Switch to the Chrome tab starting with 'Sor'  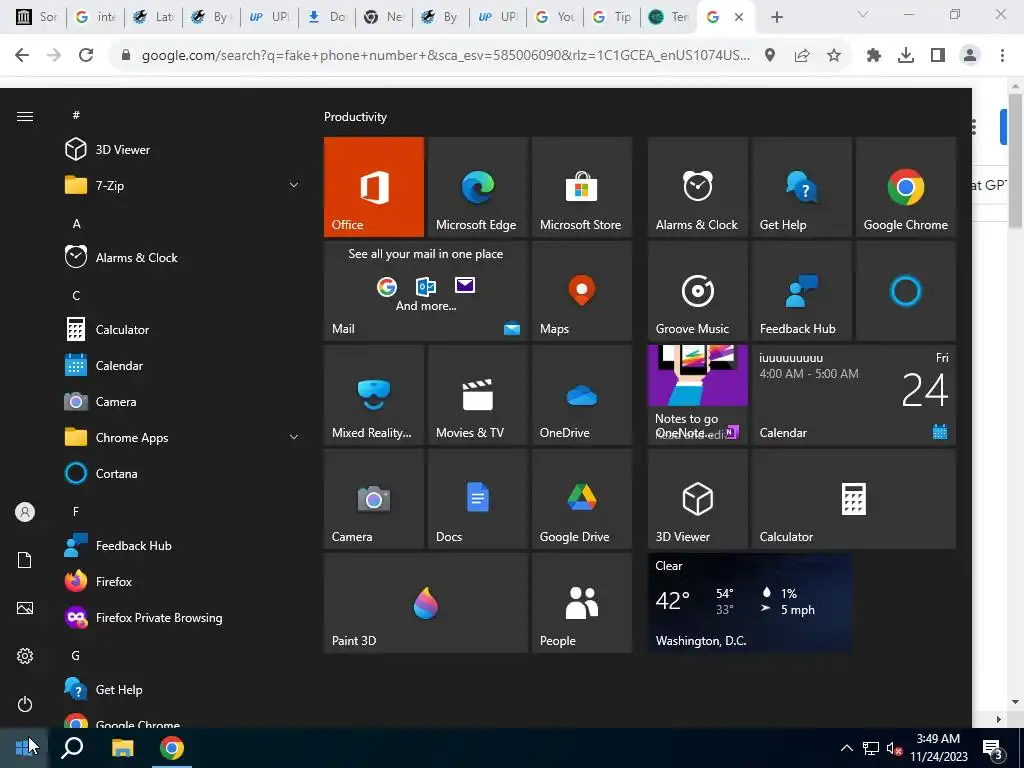[37, 17]
